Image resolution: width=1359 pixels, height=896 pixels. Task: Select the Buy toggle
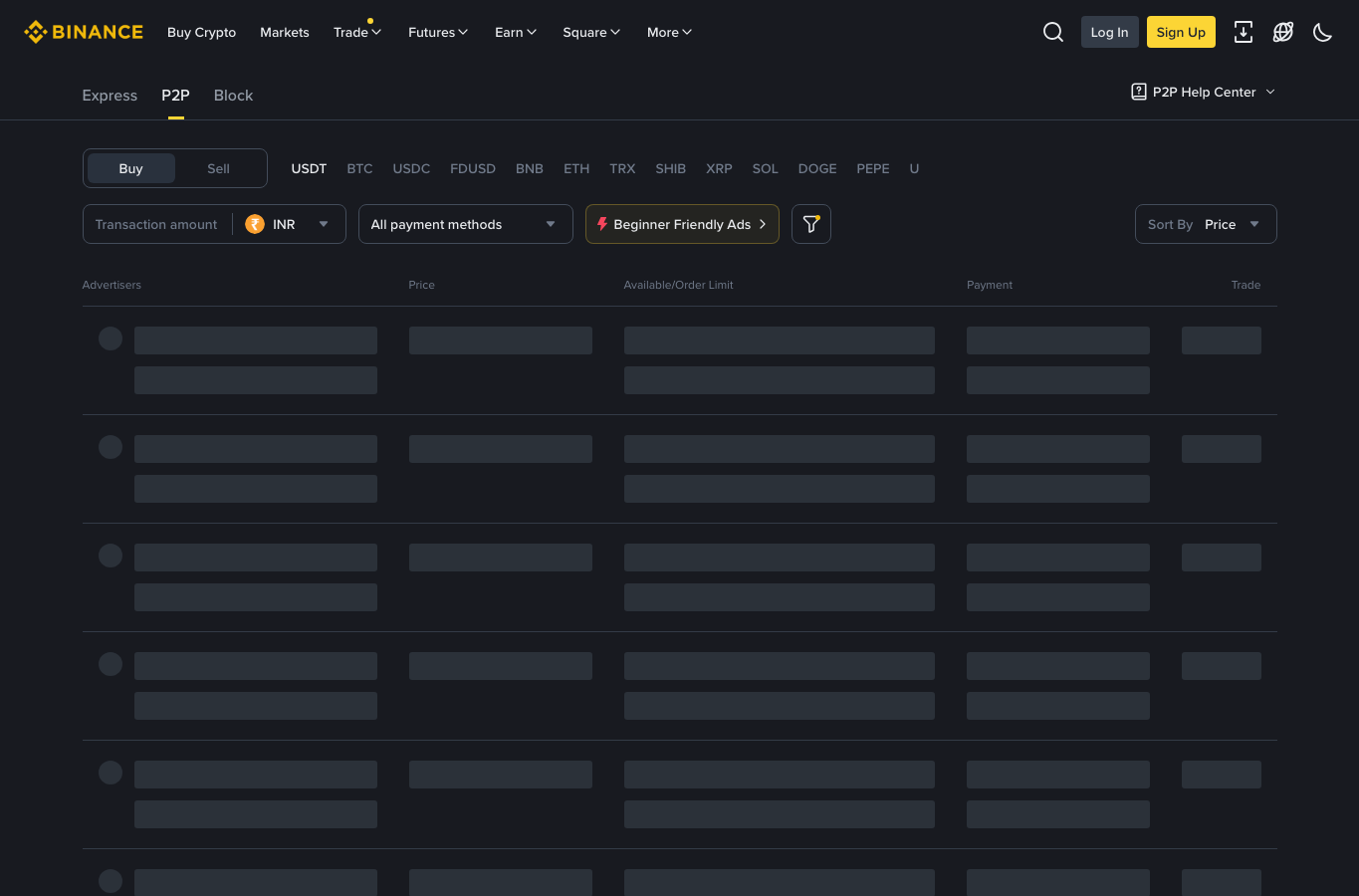(x=131, y=168)
